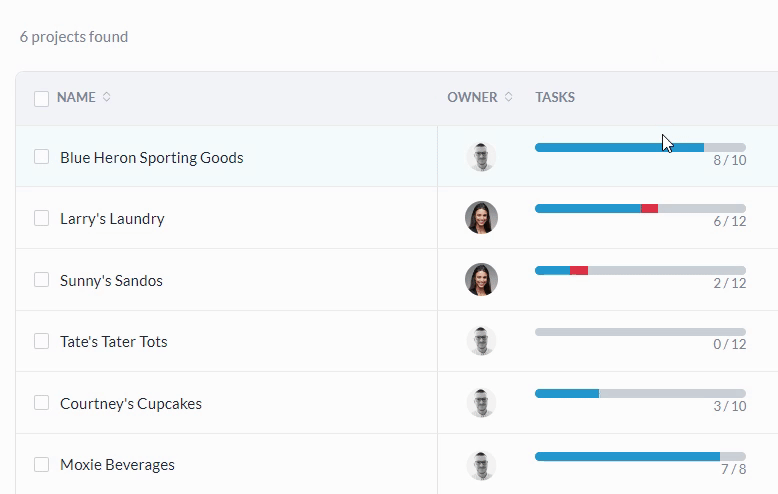This screenshot has height=494, width=778.
Task: Click red segment of Larry's Laundry progress bar
Action: [x=649, y=208]
